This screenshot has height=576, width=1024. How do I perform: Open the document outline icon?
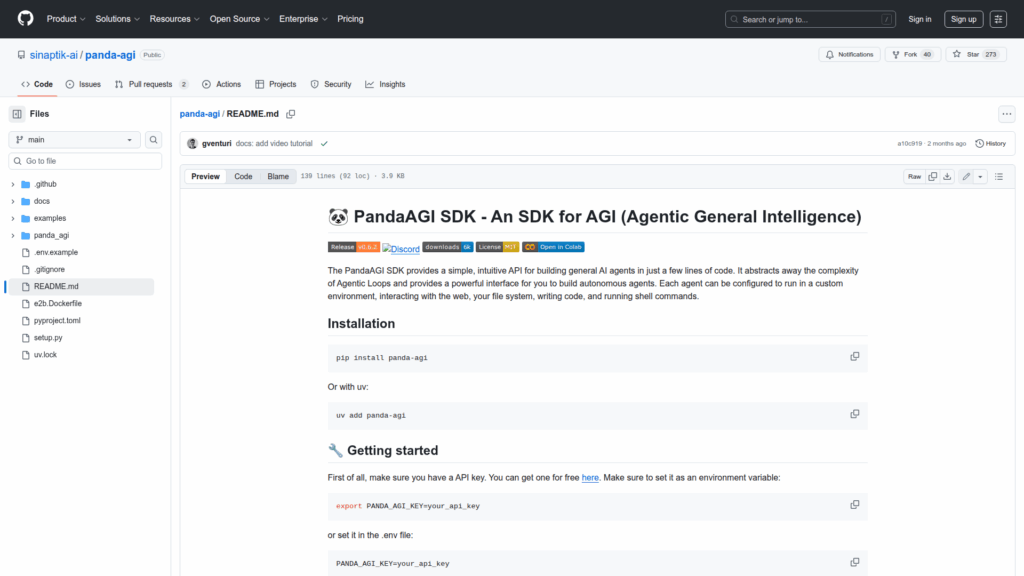[x=998, y=177]
